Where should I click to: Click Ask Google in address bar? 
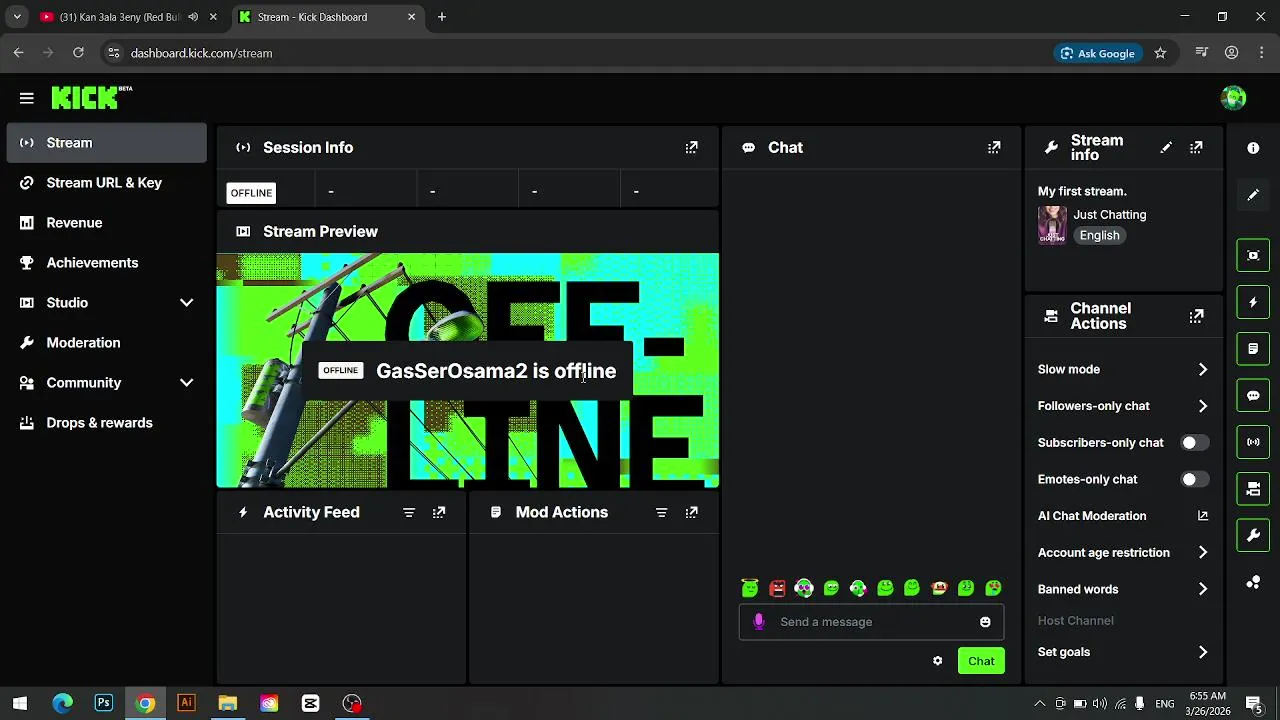tap(1097, 53)
